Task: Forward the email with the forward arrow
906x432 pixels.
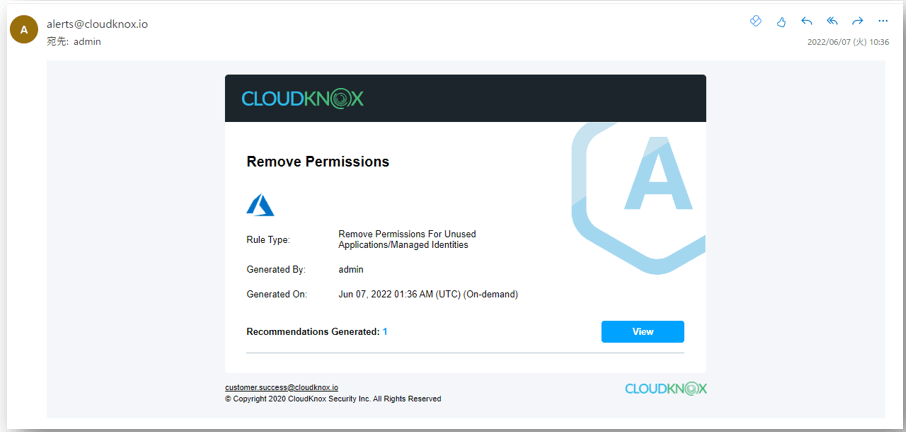Action: point(857,21)
